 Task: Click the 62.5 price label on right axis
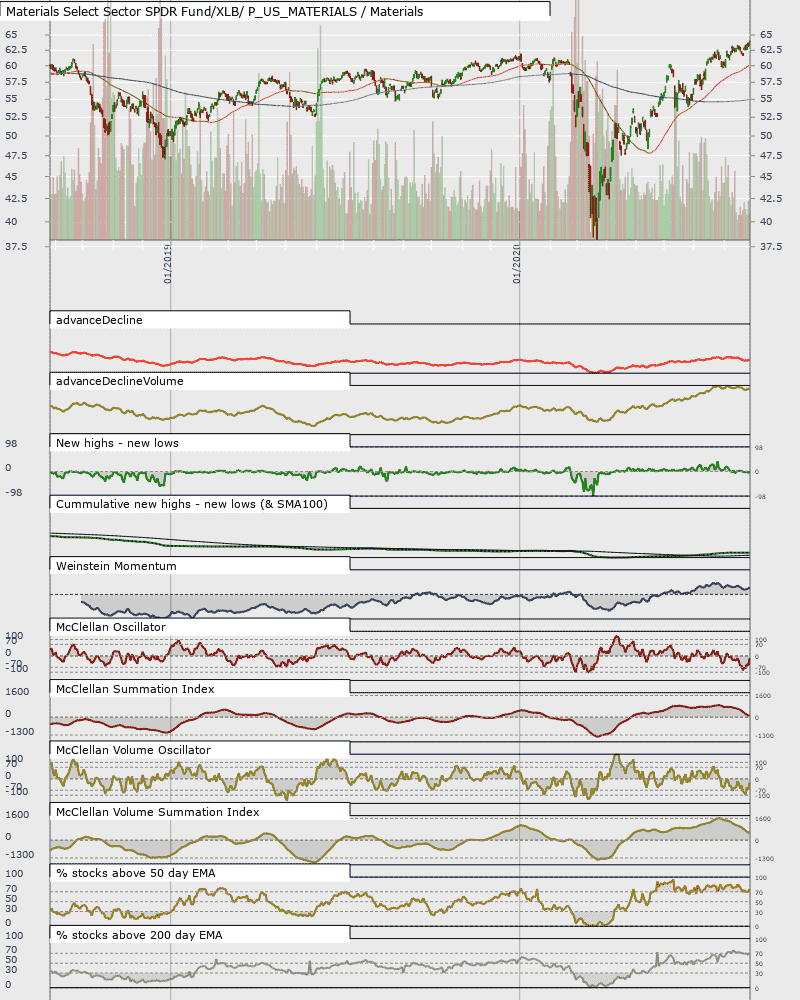[x=771, y=50]
